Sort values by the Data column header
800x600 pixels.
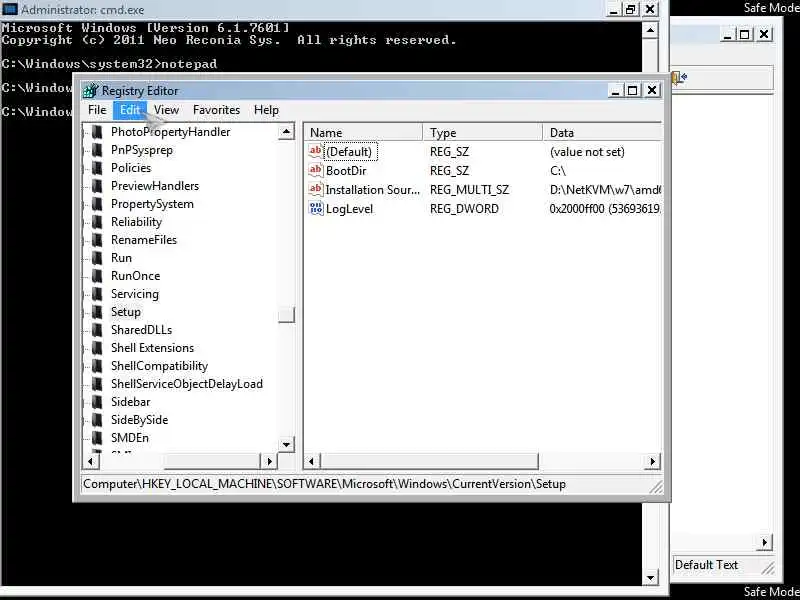[603, 133]
